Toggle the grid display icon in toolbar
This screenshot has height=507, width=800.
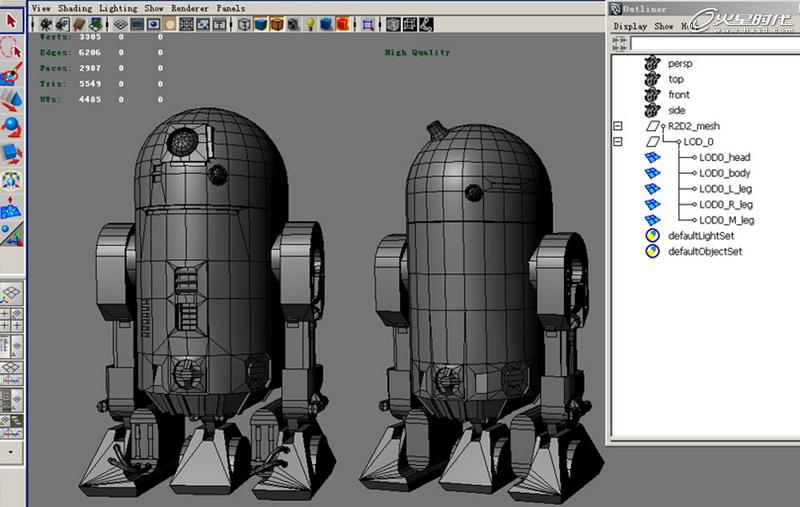[121, 24]
